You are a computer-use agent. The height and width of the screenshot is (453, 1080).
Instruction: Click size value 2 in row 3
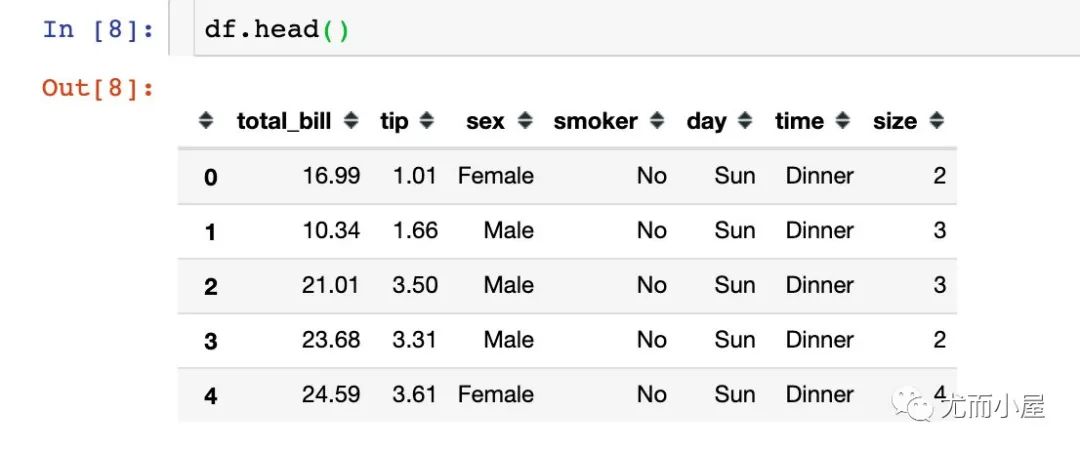tap(939, 340)
